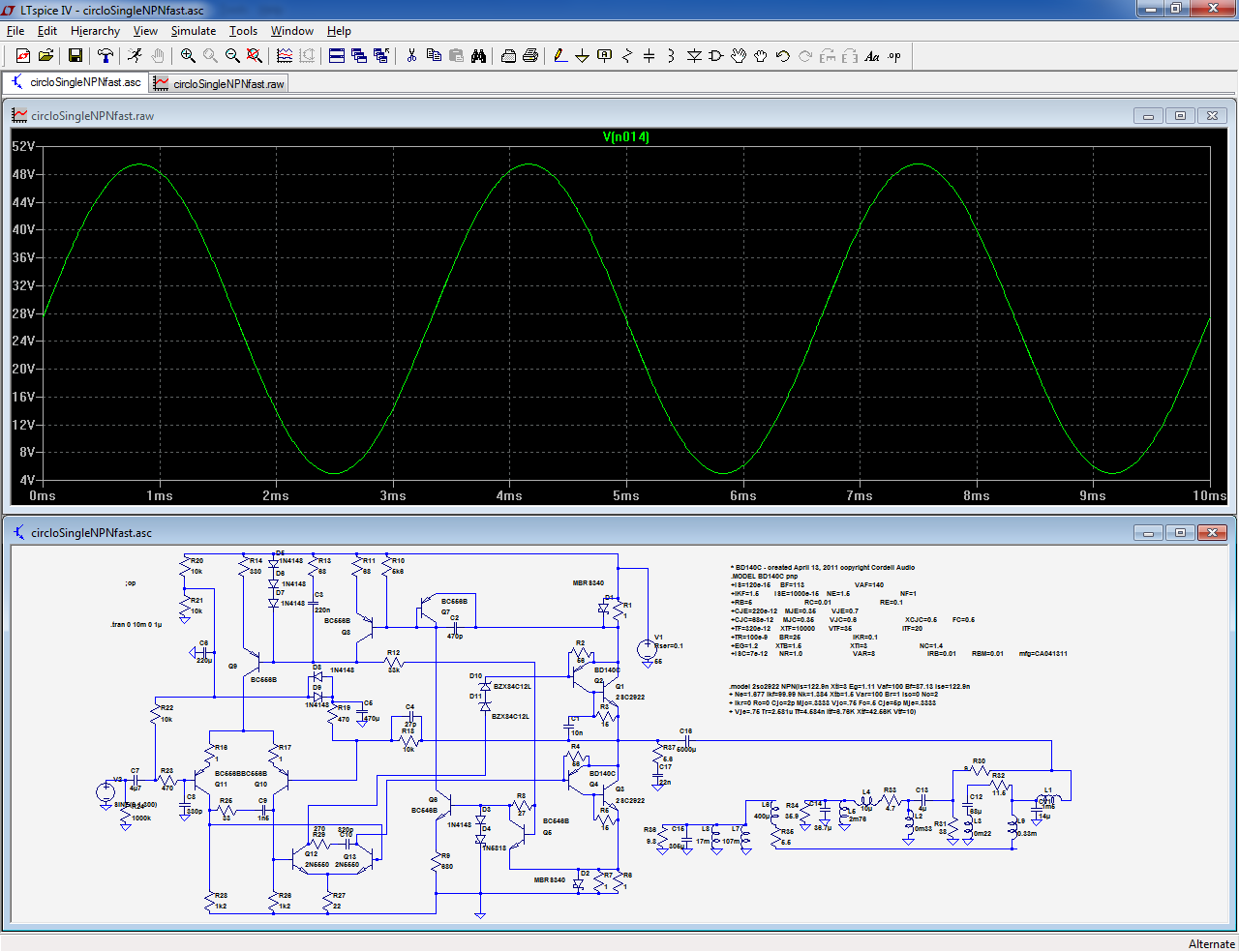Viewport: 1239px width, 952px height.
Task: Open a file using the folder icon
Action: click(x=45, y=56)
